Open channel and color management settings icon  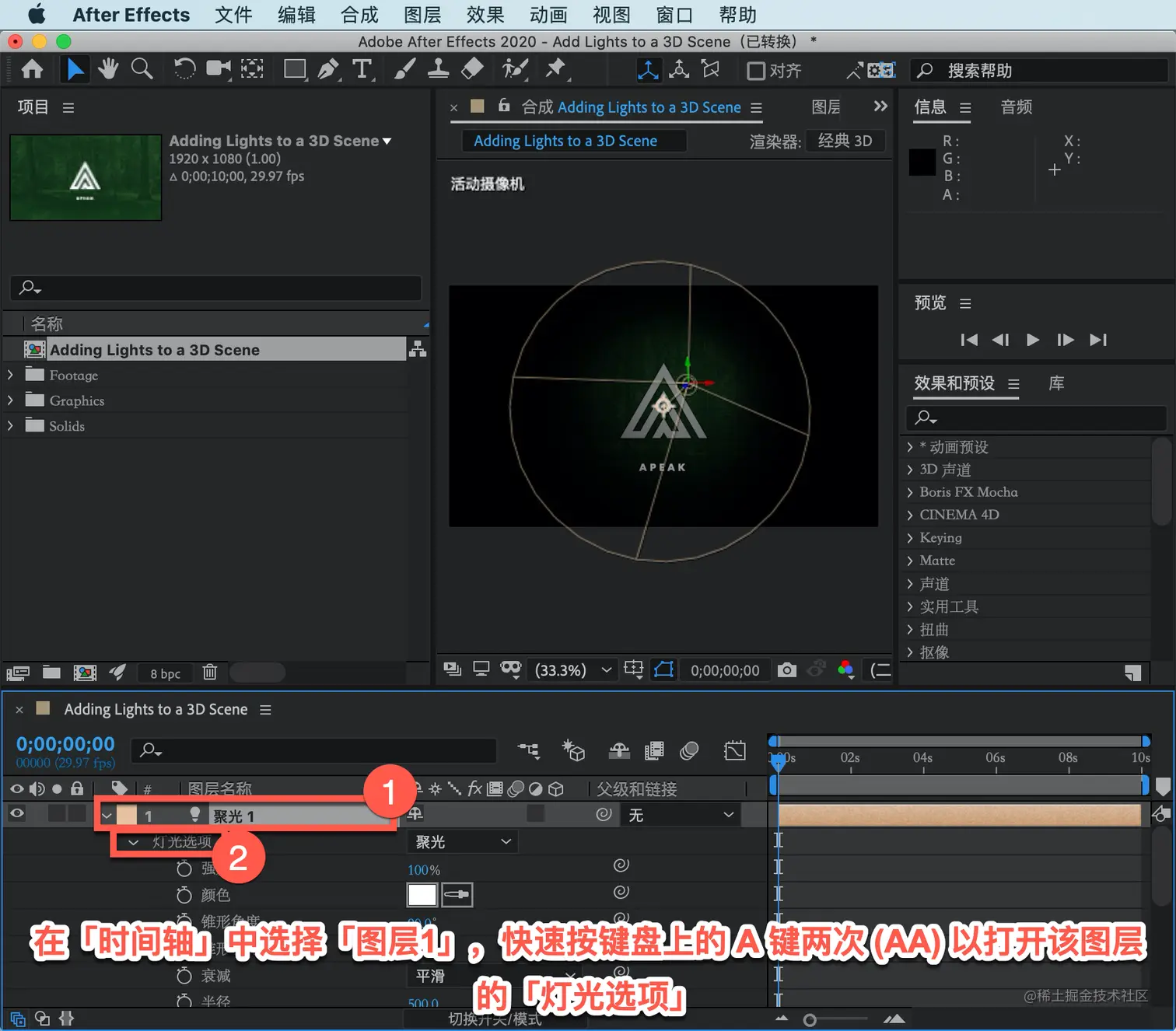tap(846, 669)
